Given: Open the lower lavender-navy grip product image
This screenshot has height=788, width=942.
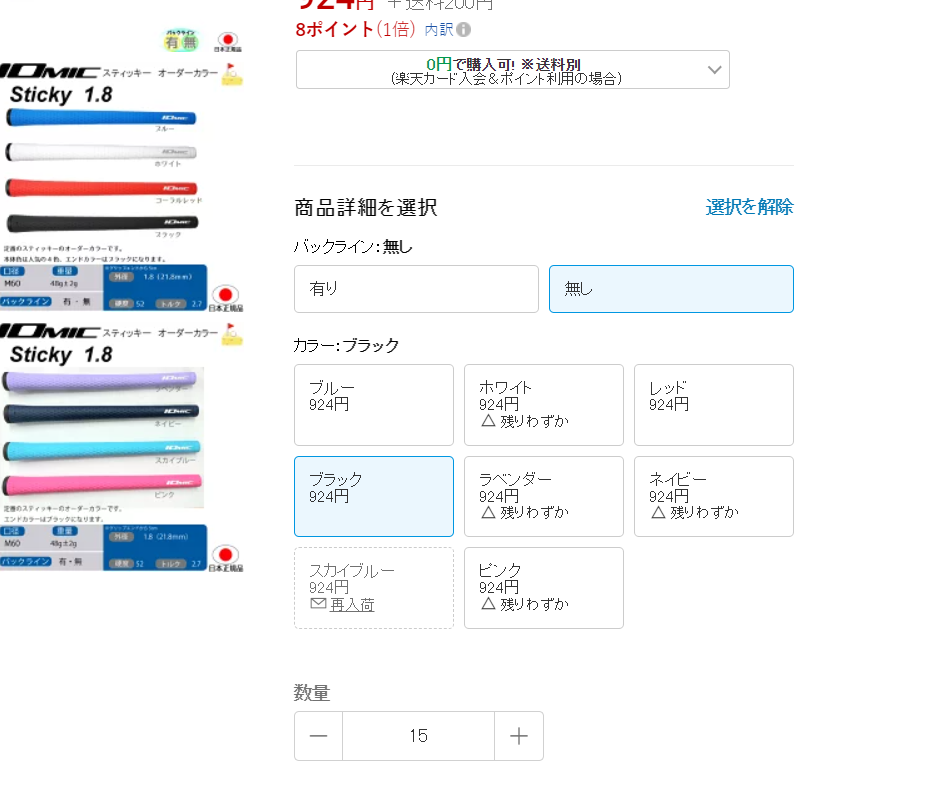Looking at the screenshot, I should pyautogui.click(x=120, y=445).
